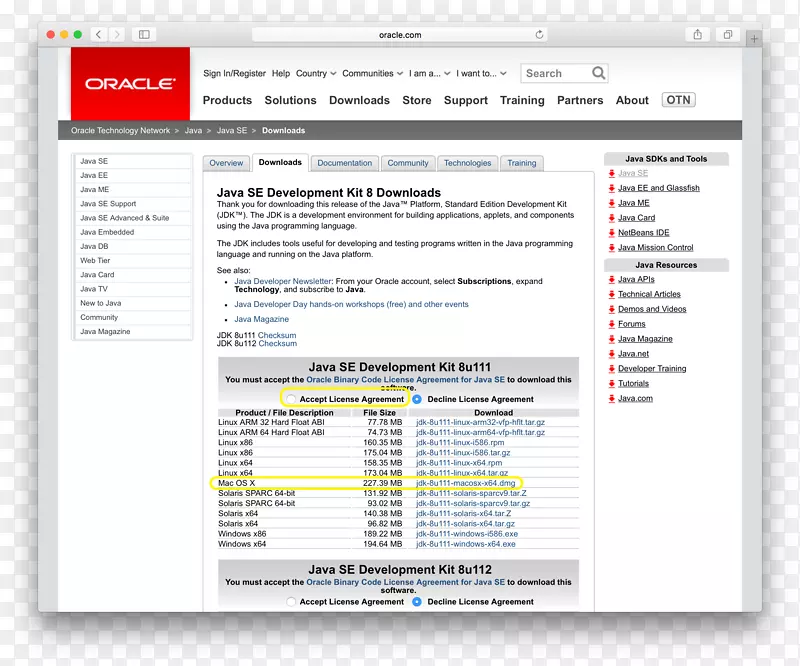Expand the Communities dropdown
This screenshot has height=666, width=800.
(x=372, y=73)
